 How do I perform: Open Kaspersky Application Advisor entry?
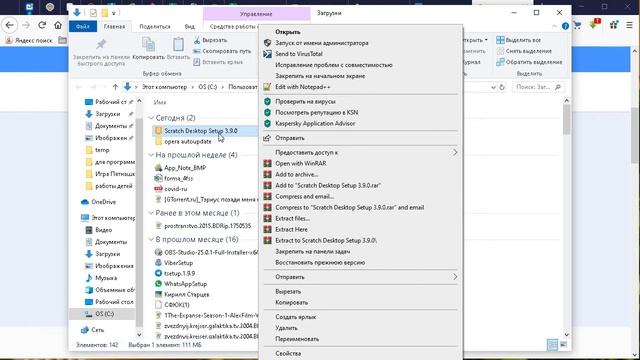tap(315, 124)
